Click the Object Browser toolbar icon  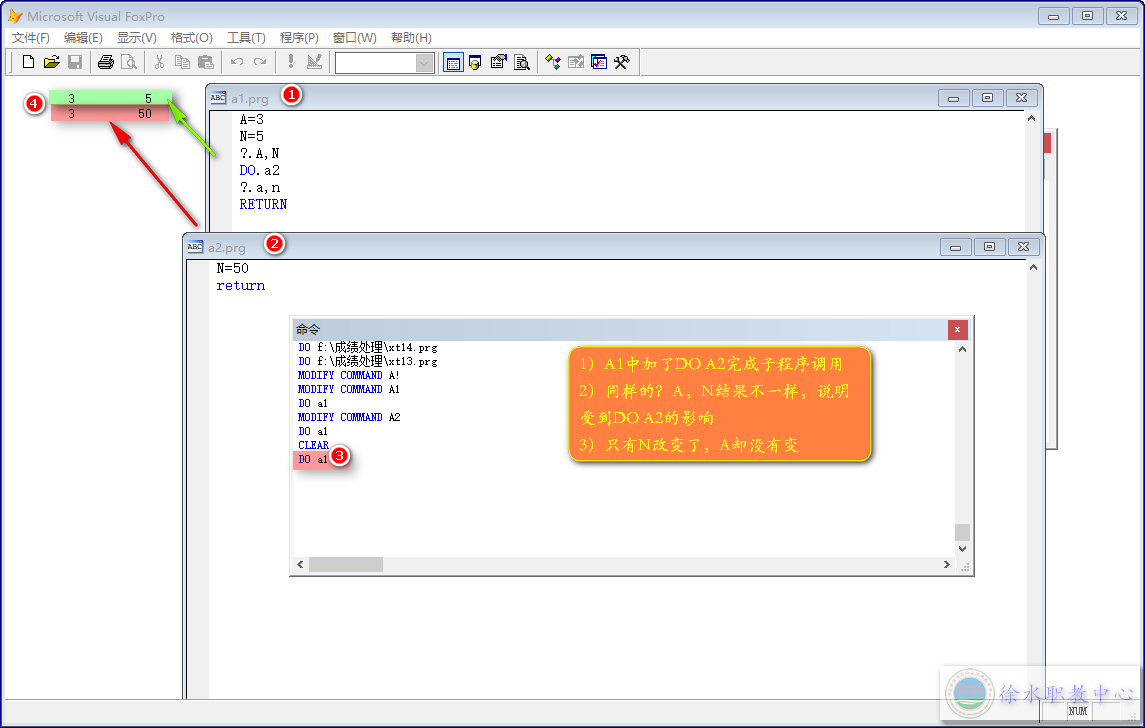[x=576, y=62]
